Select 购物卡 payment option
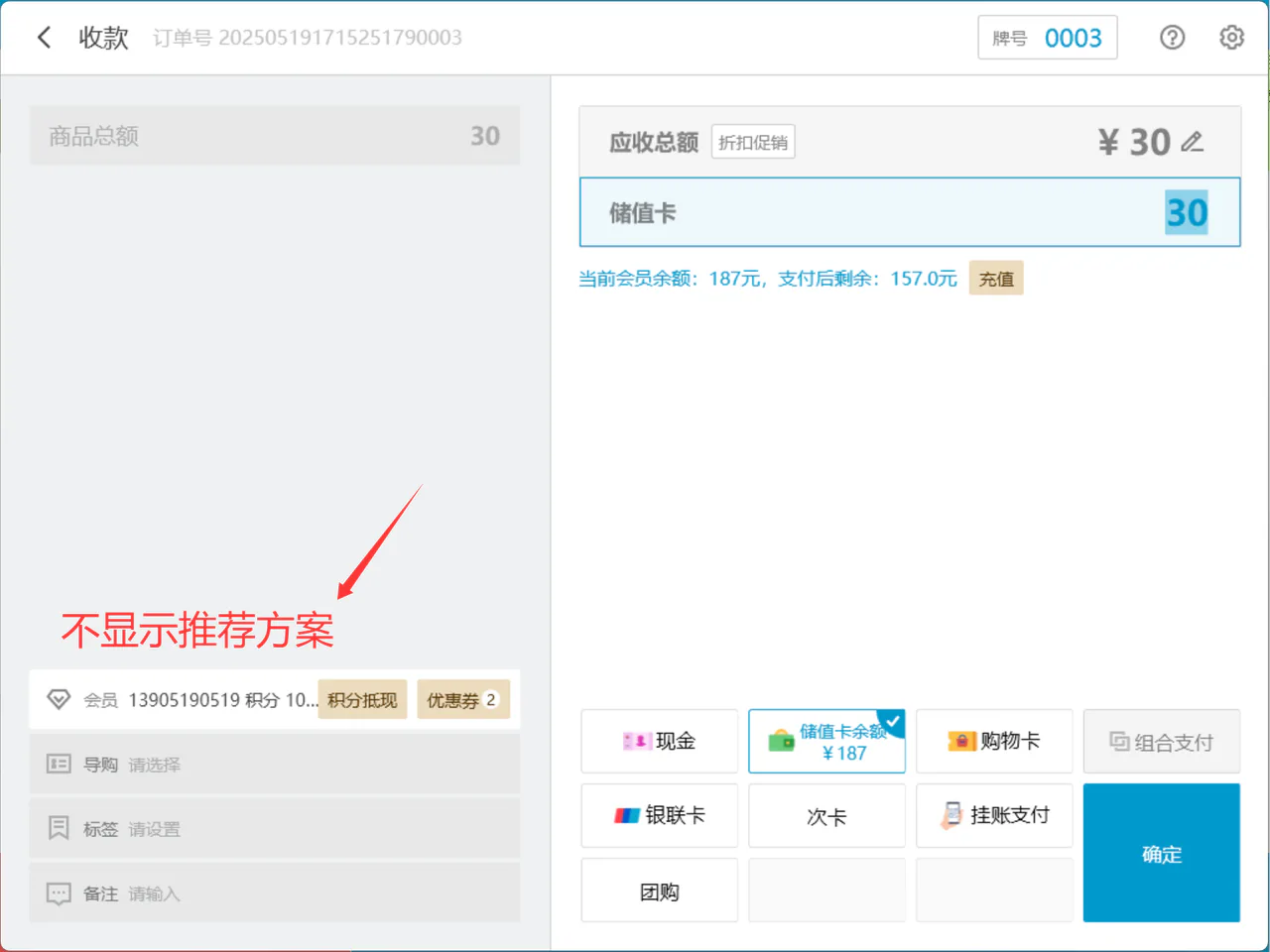The height and width of the screenshot is (952, 1270). coord(994,742)
